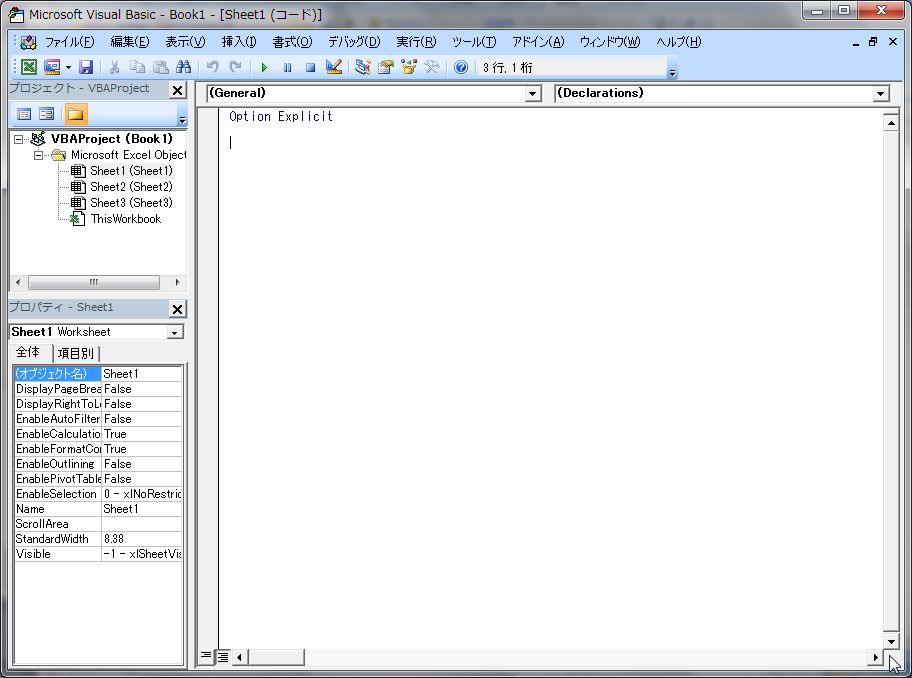Select Sheet3 (Sheet3) in the project tree

coord(131,203)
